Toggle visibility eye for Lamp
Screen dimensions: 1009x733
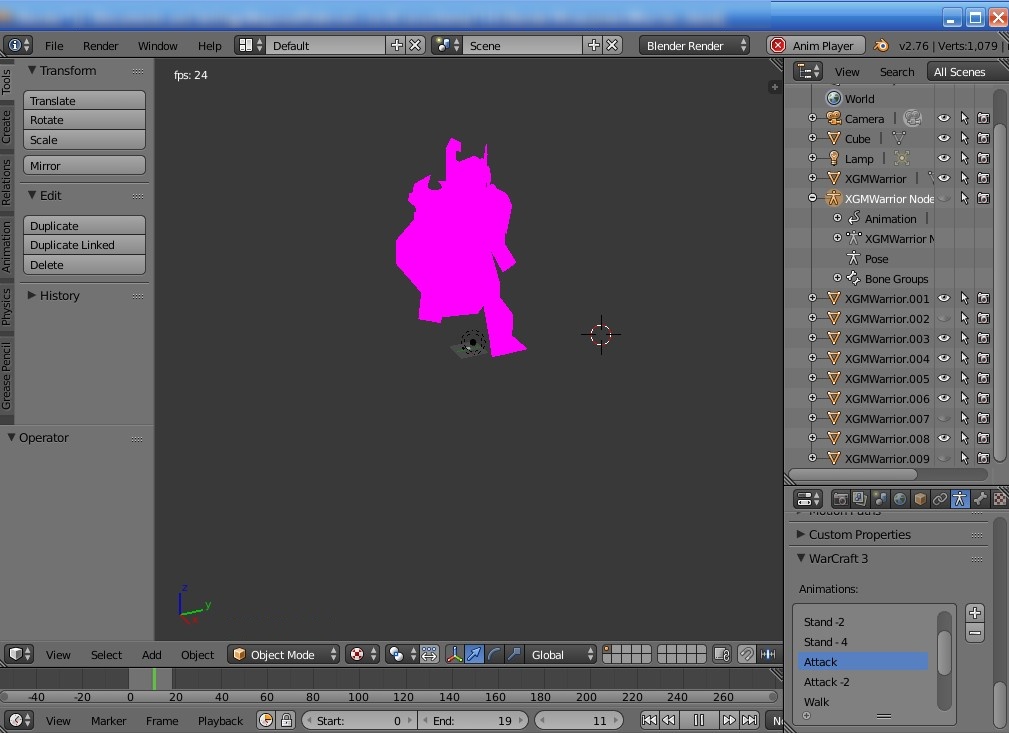pos(943,158)
